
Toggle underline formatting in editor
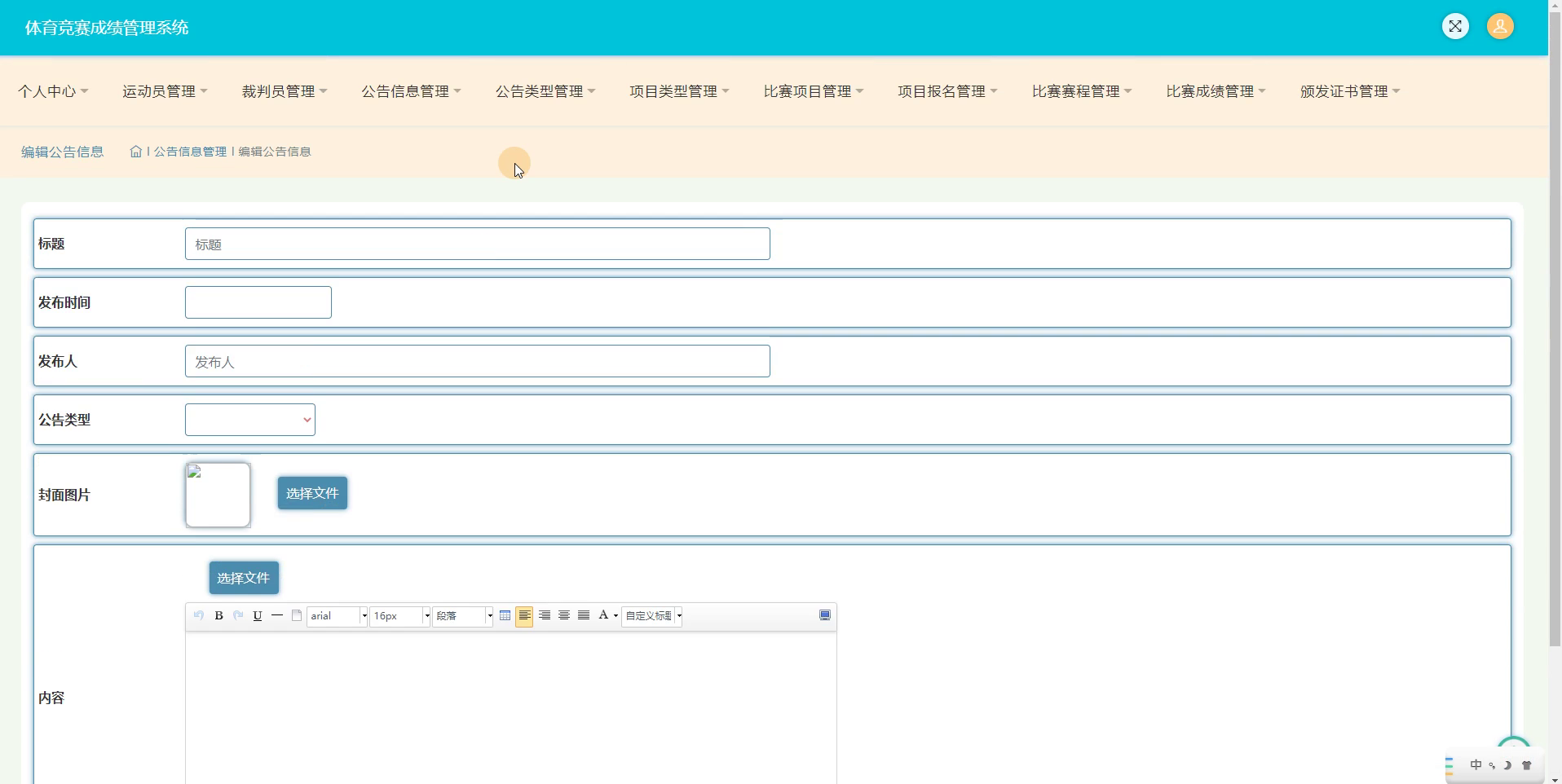[258, 615]
